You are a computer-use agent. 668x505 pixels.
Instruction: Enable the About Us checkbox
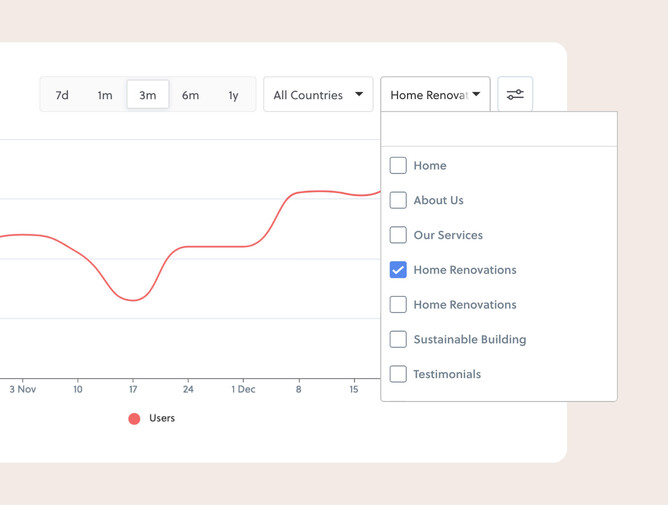pyautogui.click(x=398, y=200)
